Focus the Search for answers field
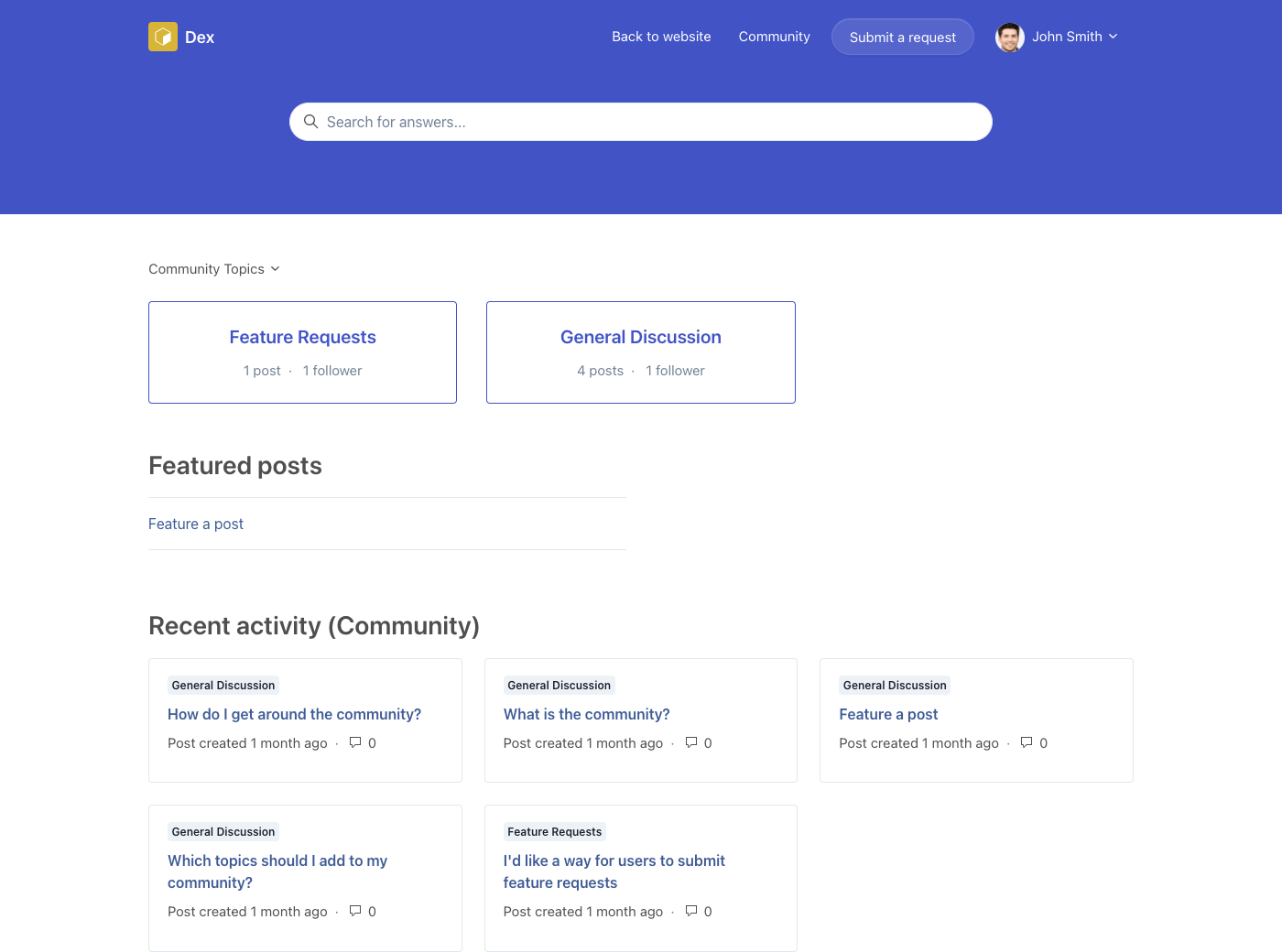This screenshot has height=952, width=1282. point(641,122)
